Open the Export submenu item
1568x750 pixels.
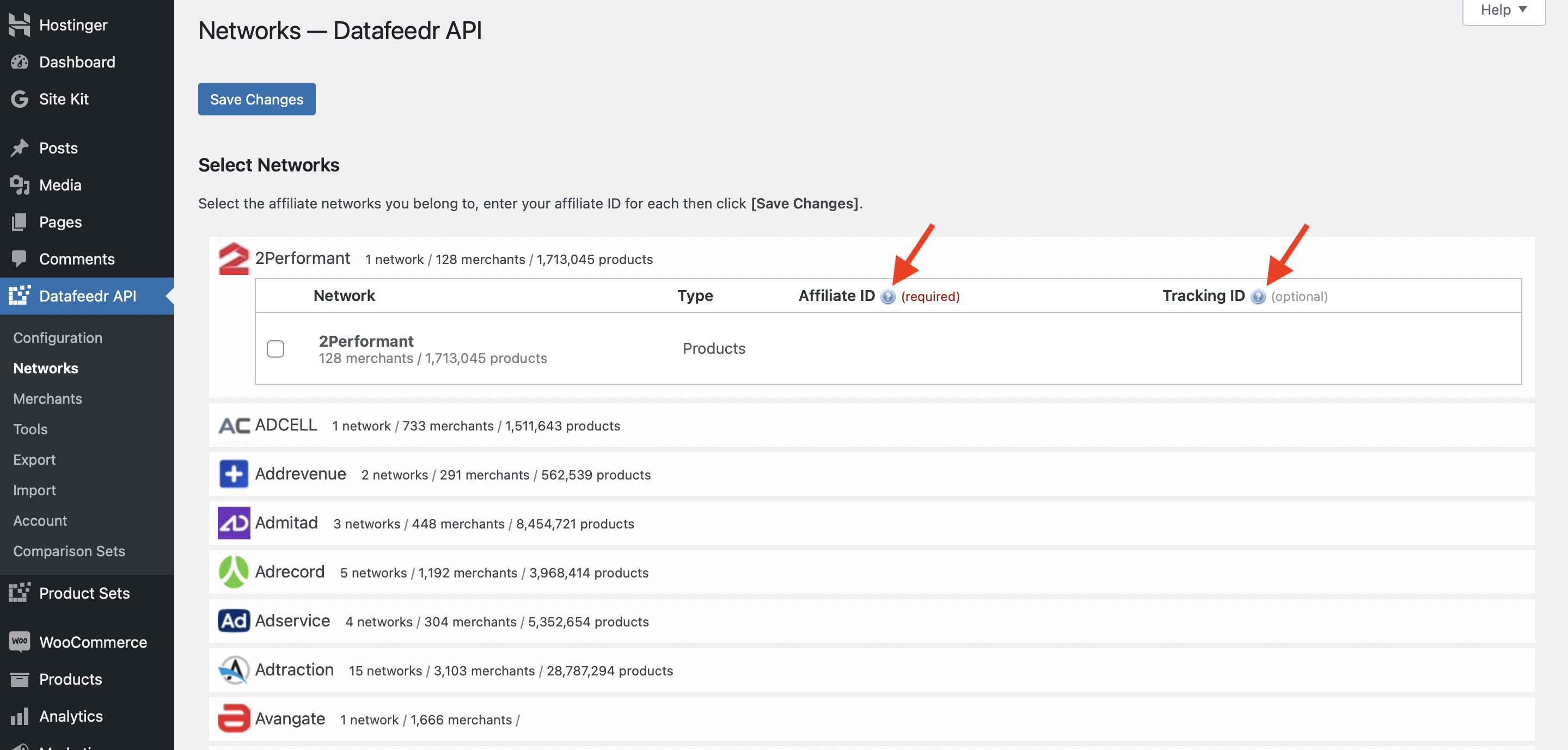[34, 459]
